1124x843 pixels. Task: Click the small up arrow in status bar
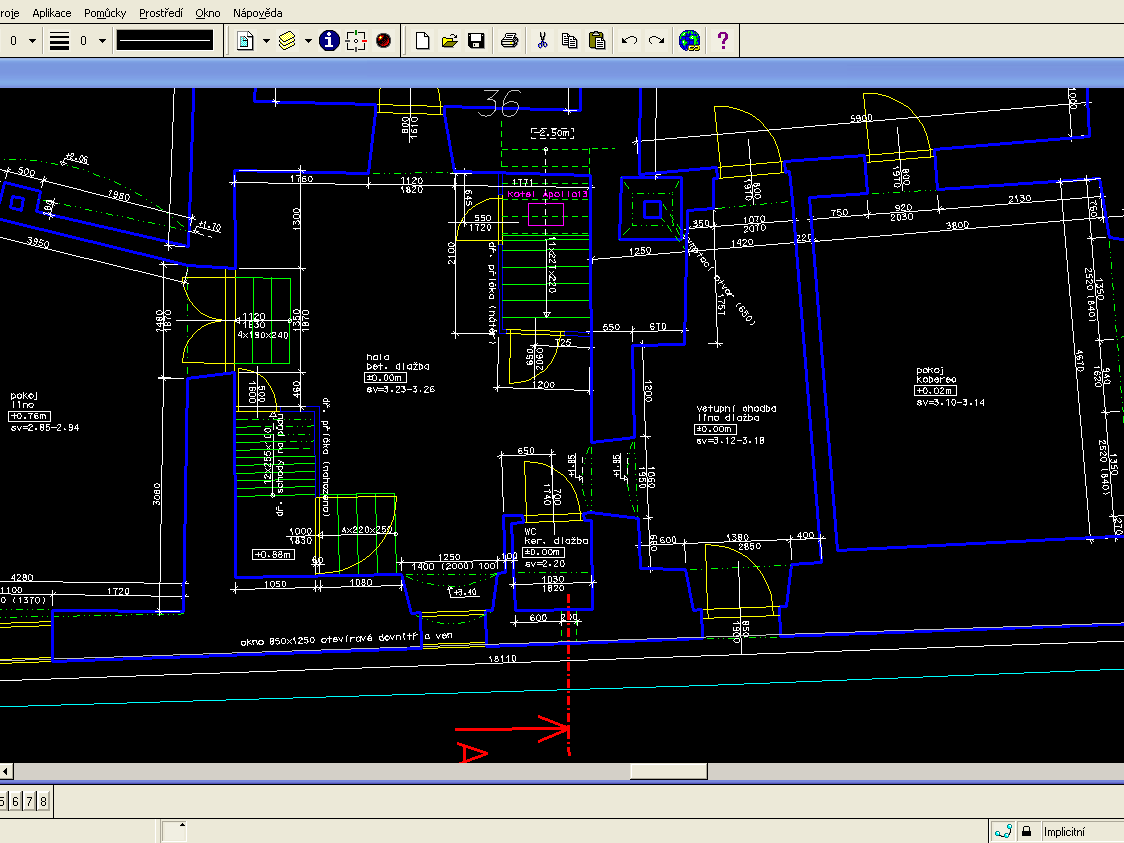182,825
